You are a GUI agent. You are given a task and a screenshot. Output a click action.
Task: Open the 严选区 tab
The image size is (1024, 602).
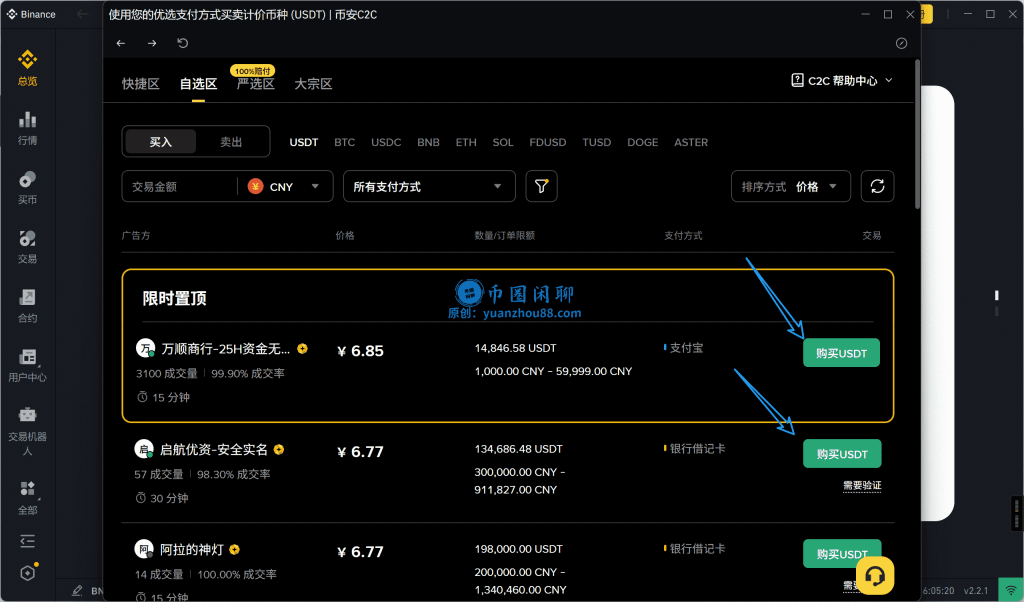[255, 84]
